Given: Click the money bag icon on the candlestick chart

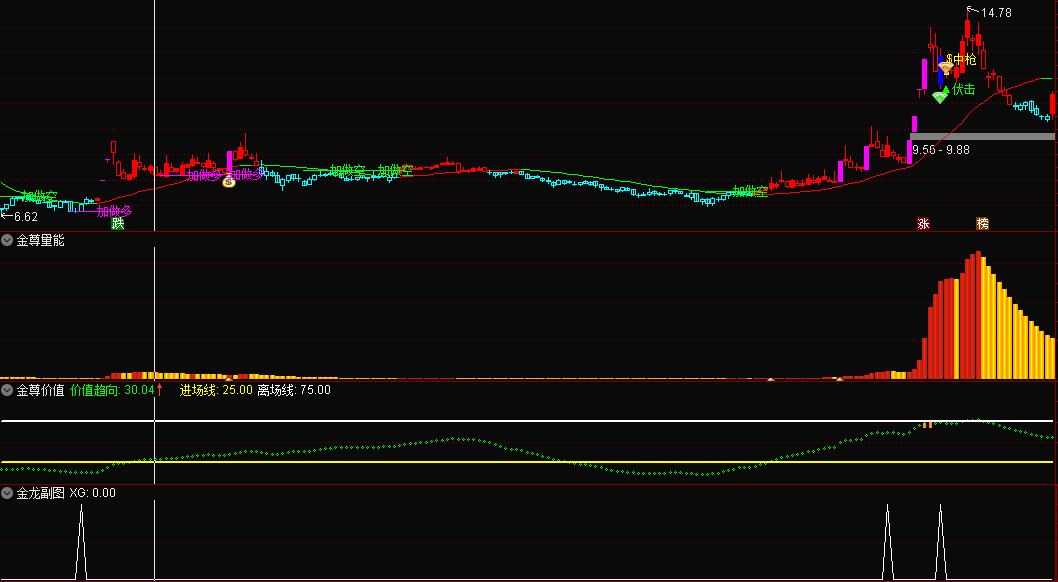Looking at the screenshot, I should (229, 180).
